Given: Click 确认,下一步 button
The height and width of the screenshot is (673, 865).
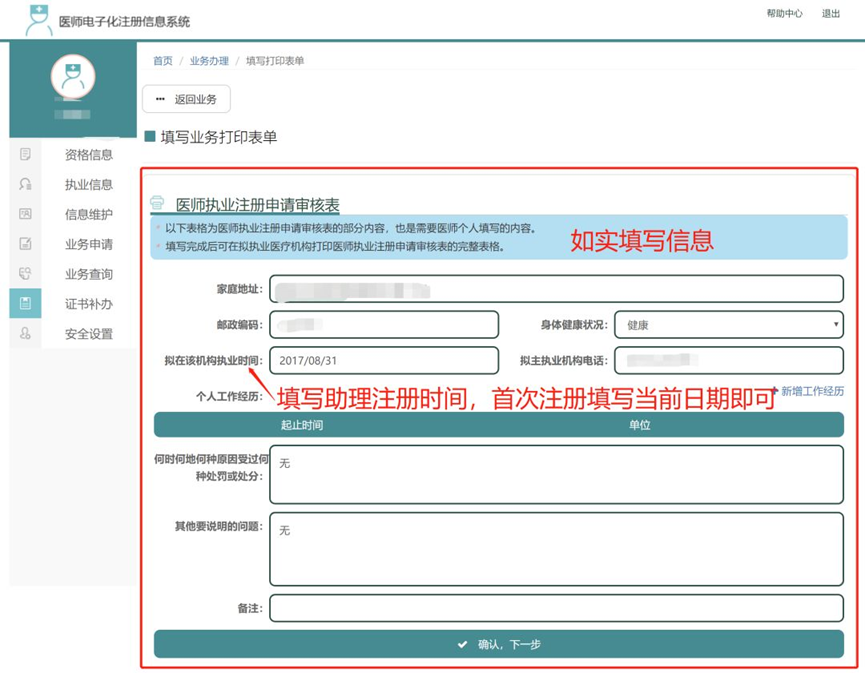Looking at the screenshot, I should [498, 644].
